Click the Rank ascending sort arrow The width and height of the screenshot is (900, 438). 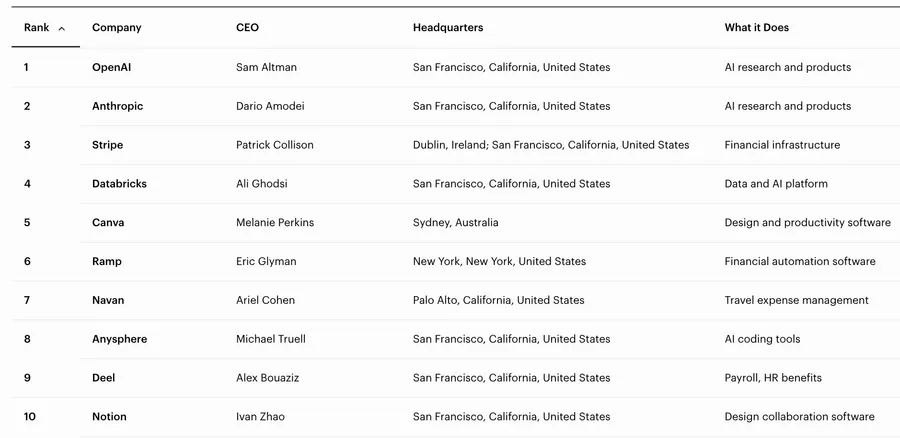61,29
